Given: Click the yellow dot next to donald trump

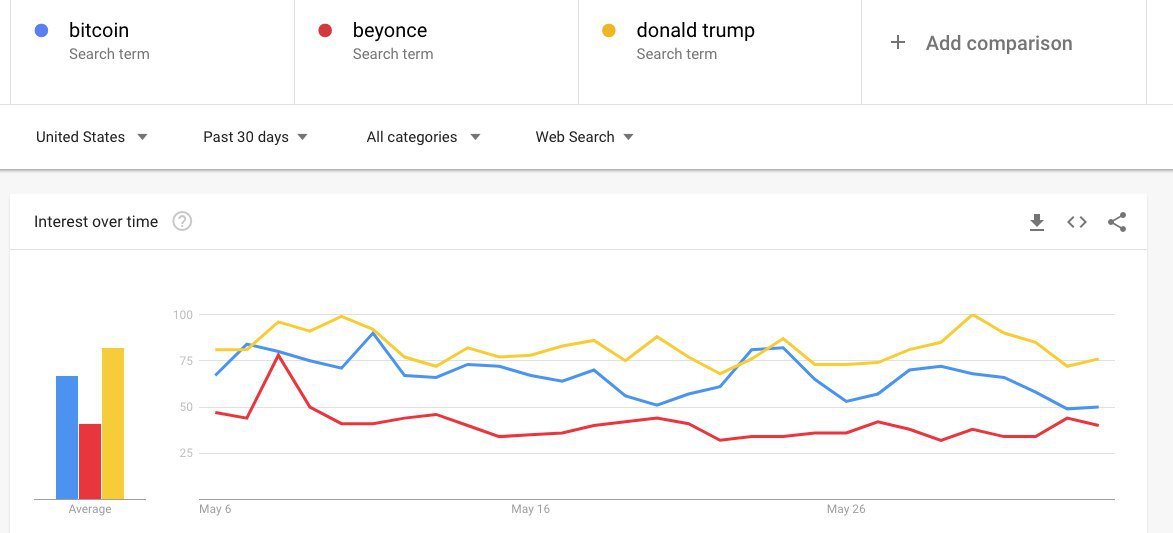Looking at the screenshot, I should [609, 31].
